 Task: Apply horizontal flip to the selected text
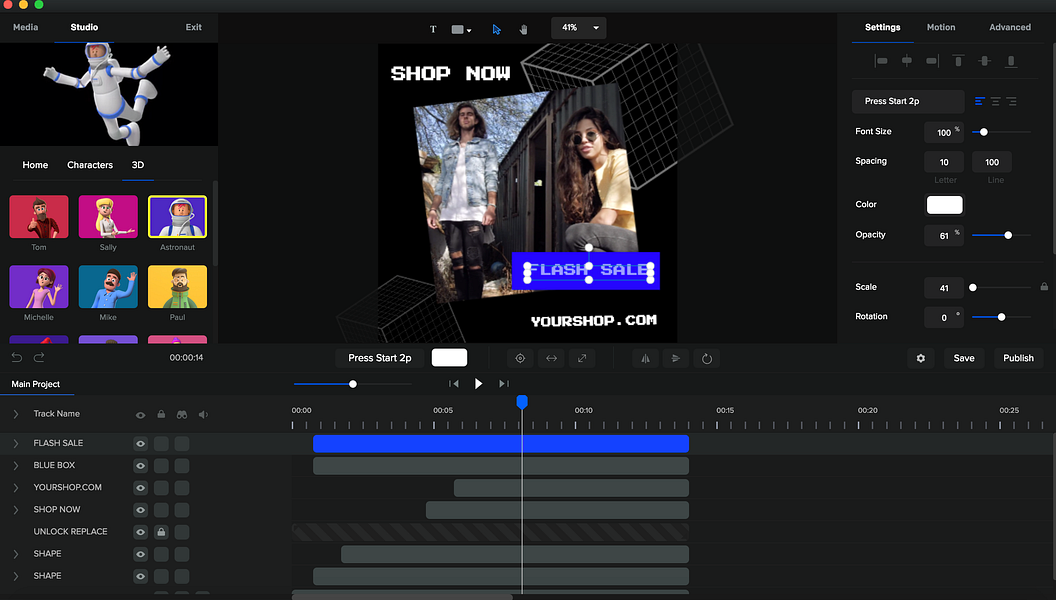[645, 357]
